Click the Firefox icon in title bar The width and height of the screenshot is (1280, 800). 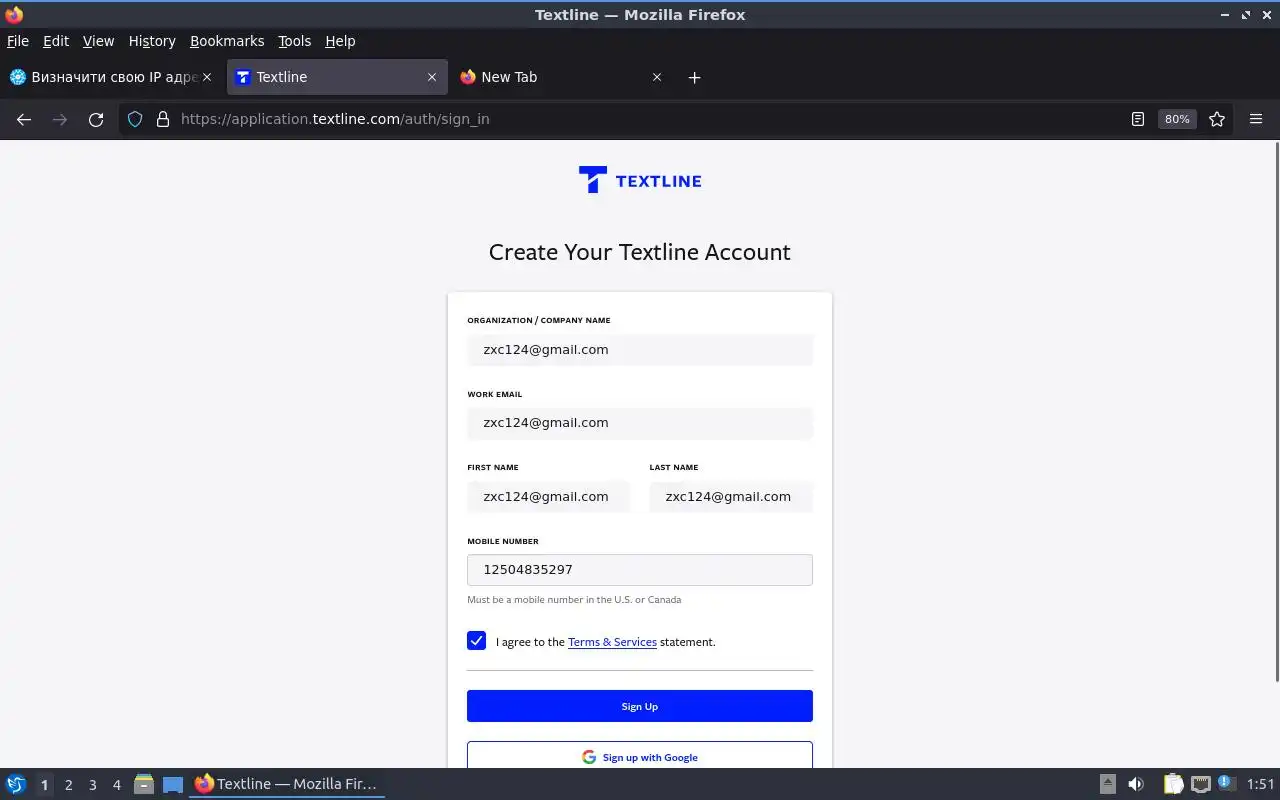coord(14,14)
